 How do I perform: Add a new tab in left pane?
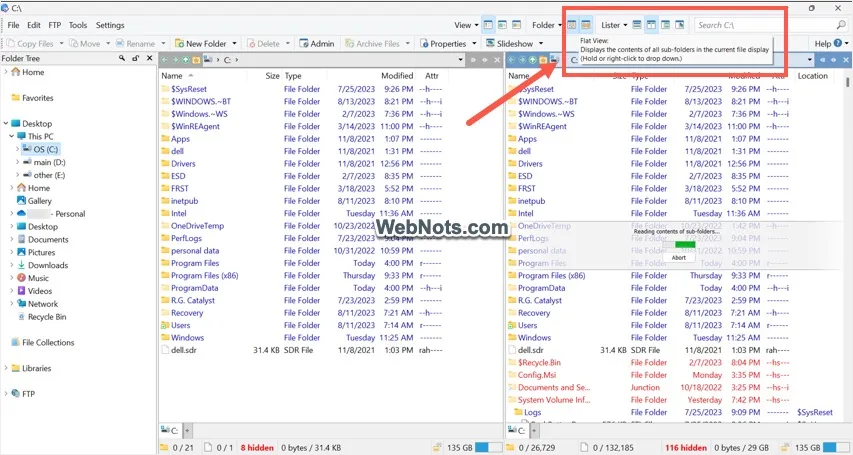(x=187, y=431)
